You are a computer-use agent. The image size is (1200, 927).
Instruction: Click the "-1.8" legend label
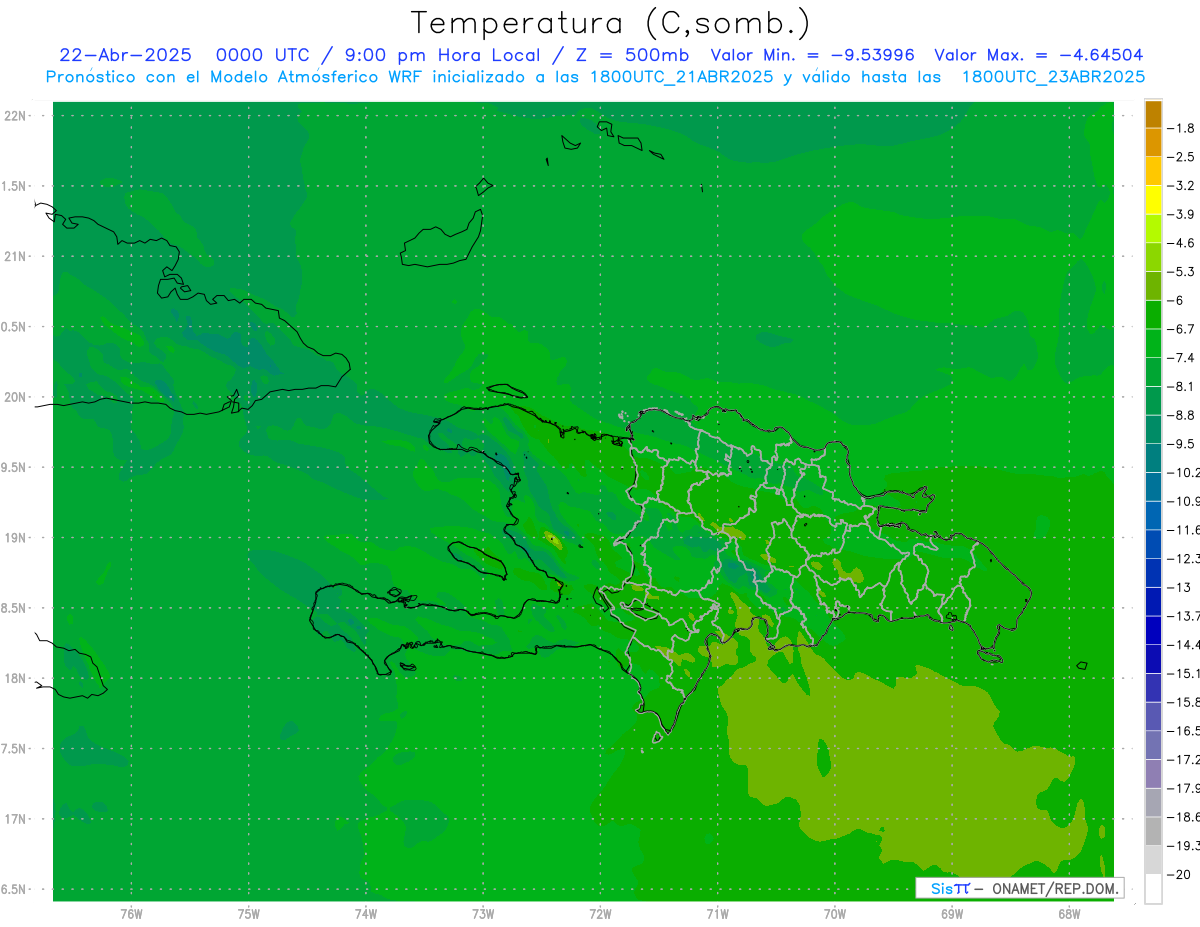1180,128
